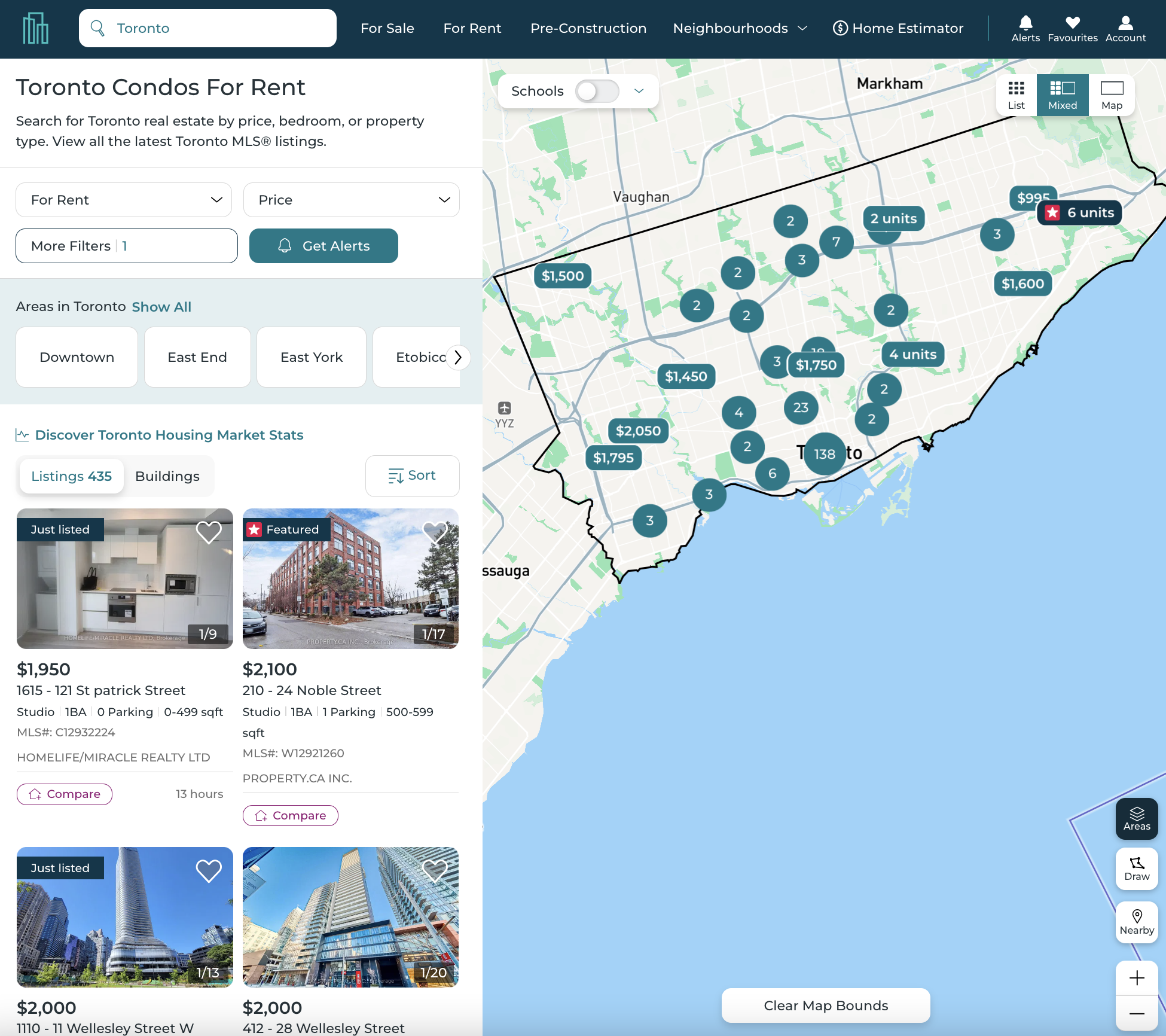Expand the For Rent filter dropdown
This screenshot has height=1036, width=1166.
tap(123, 200)
